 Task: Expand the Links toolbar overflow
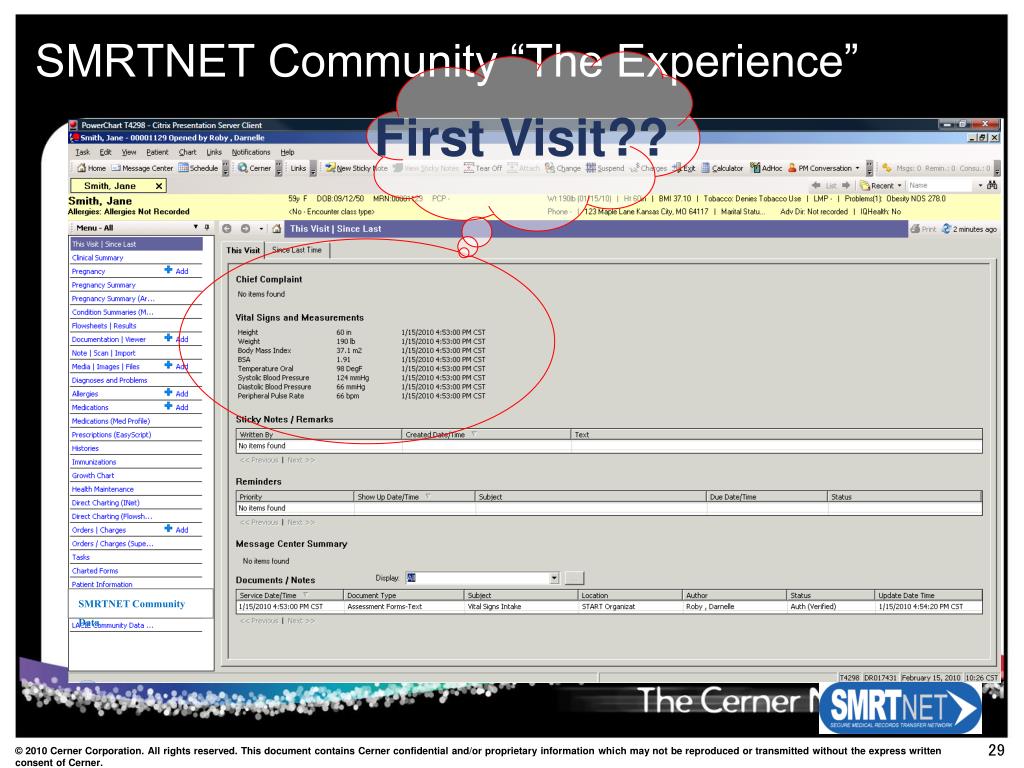pyautogui.click(x=313, y=168)
